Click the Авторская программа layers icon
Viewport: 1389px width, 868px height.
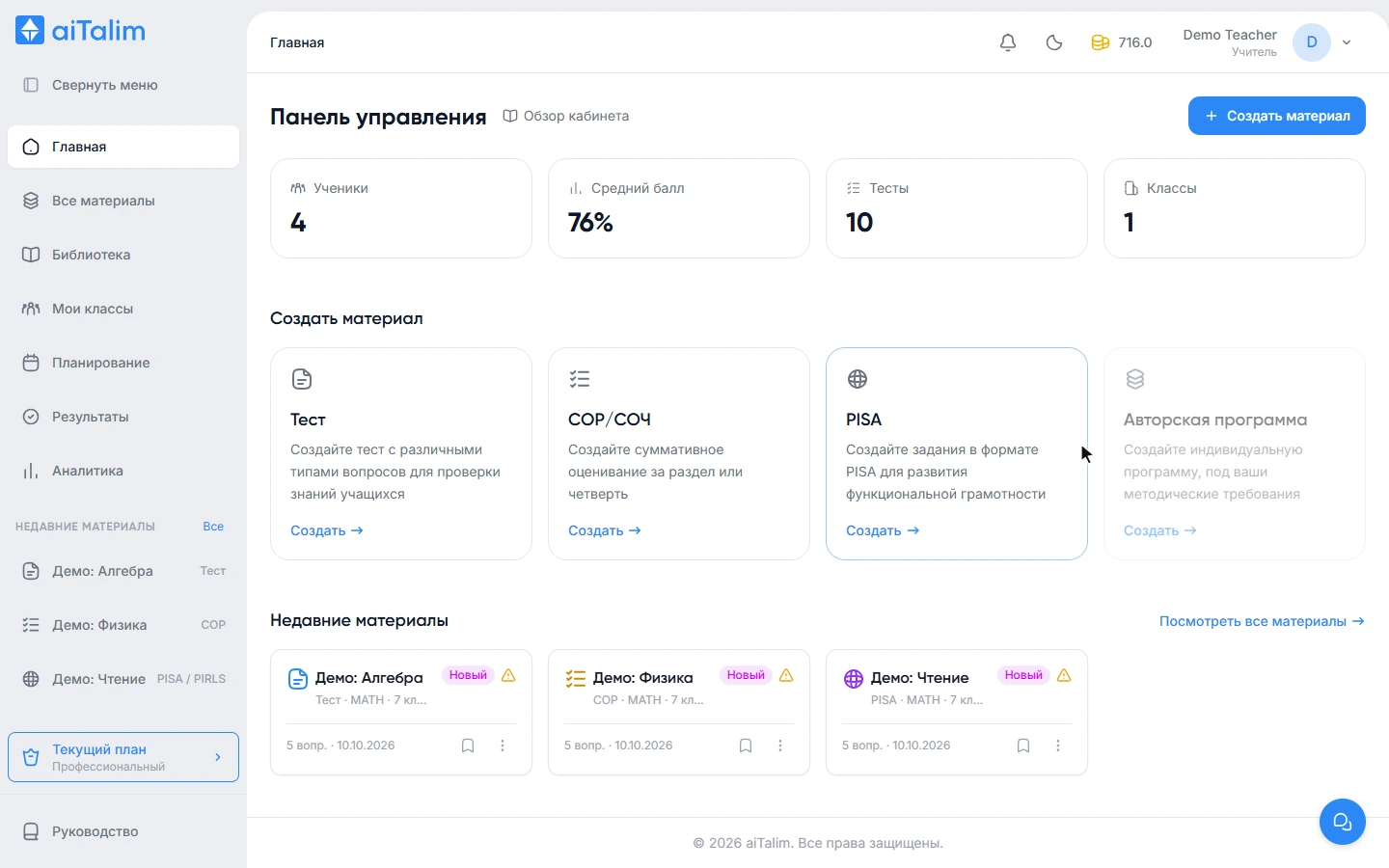click(1135, 379)
